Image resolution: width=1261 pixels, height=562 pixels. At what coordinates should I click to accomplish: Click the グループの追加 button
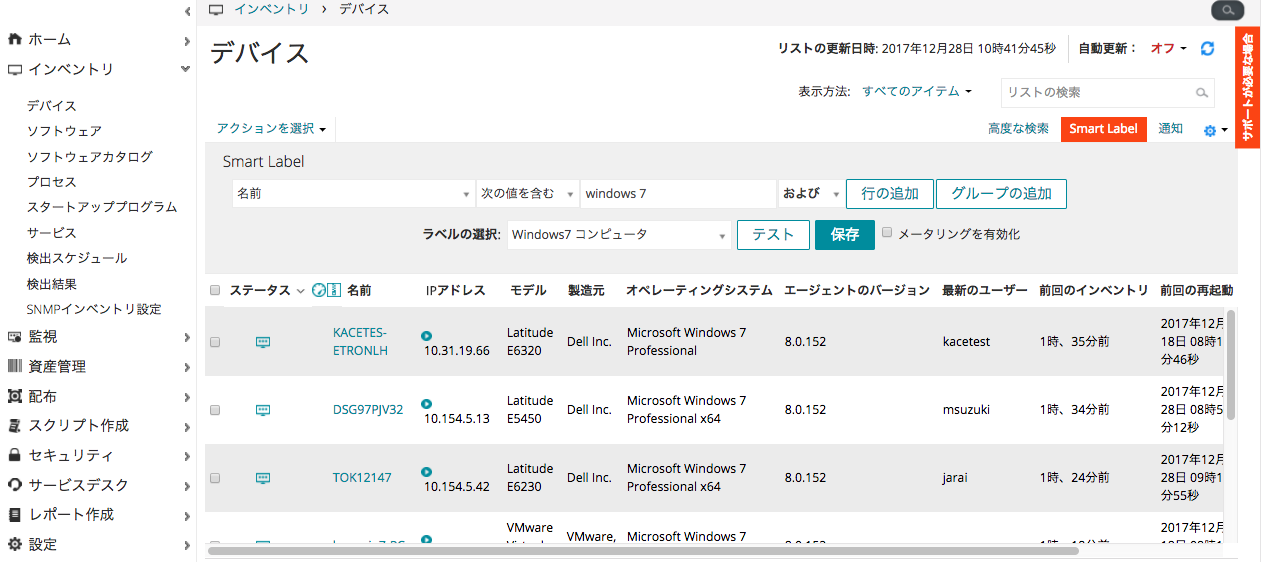click(1001, 194)
